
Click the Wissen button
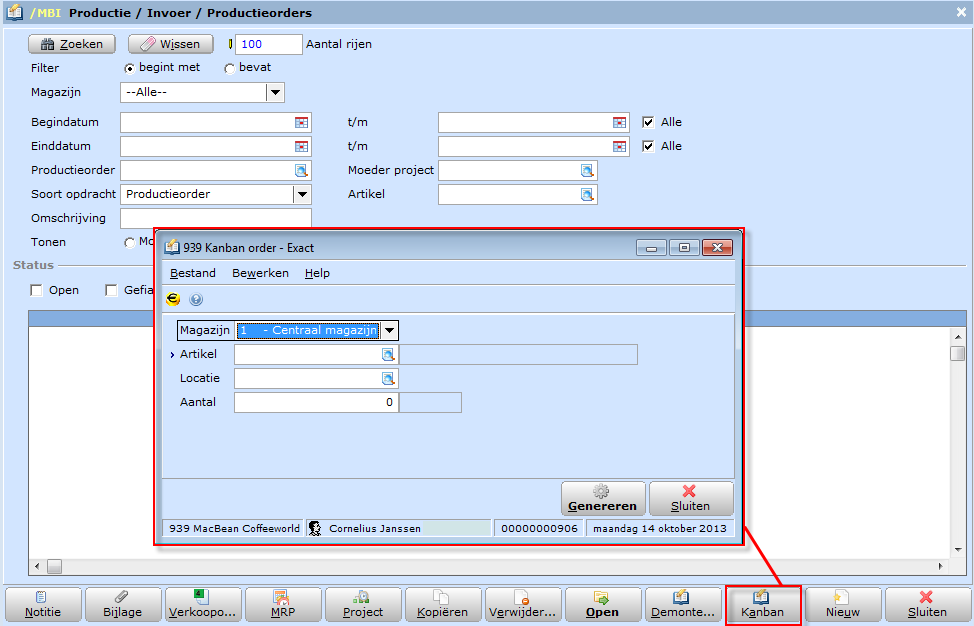tap(171, 44)
